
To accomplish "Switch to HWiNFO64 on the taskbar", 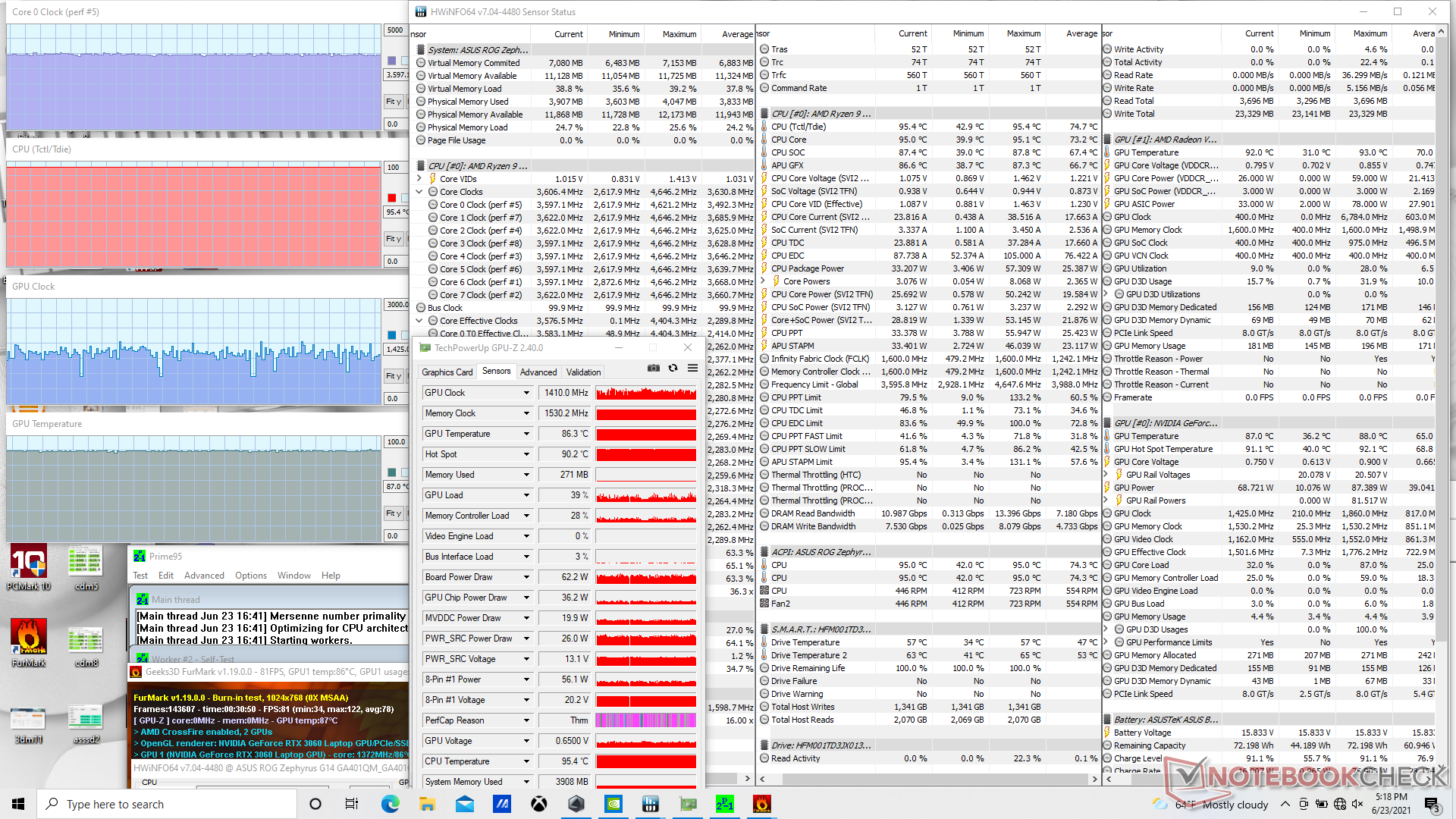I will point(651,804).
